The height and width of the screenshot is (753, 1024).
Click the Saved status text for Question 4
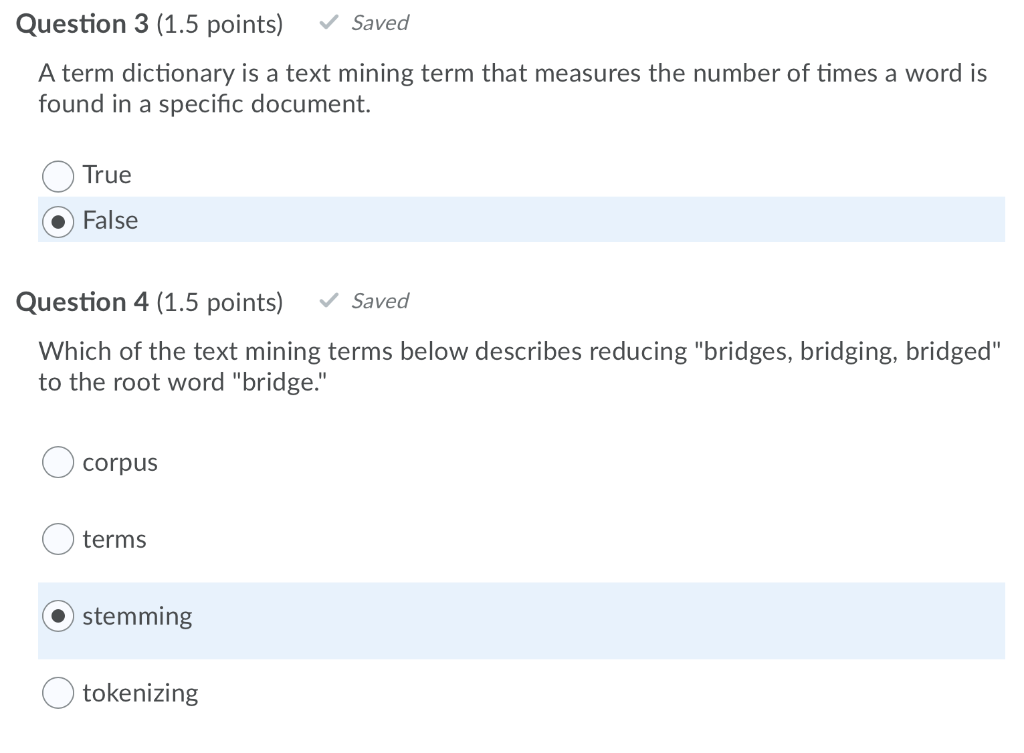pyautogui.click(x=378, y=300)
